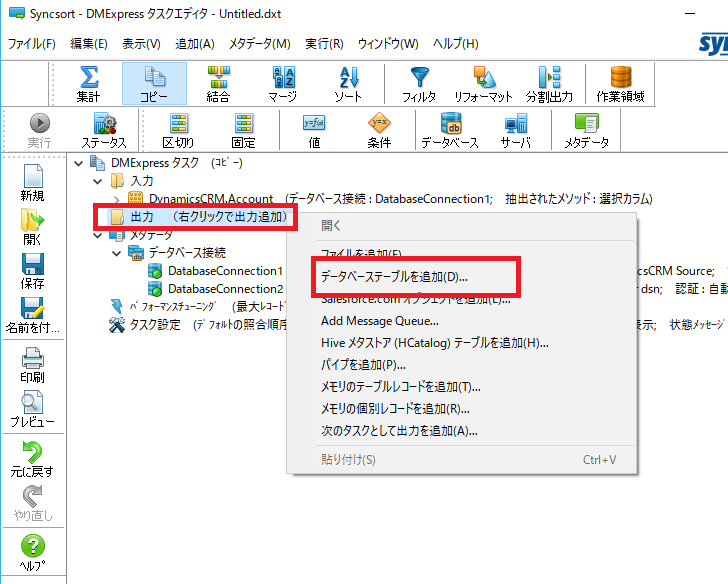Open the 作業領域 (workspace) tool
This screenshot has width=728, height=584.
[621, 84]
